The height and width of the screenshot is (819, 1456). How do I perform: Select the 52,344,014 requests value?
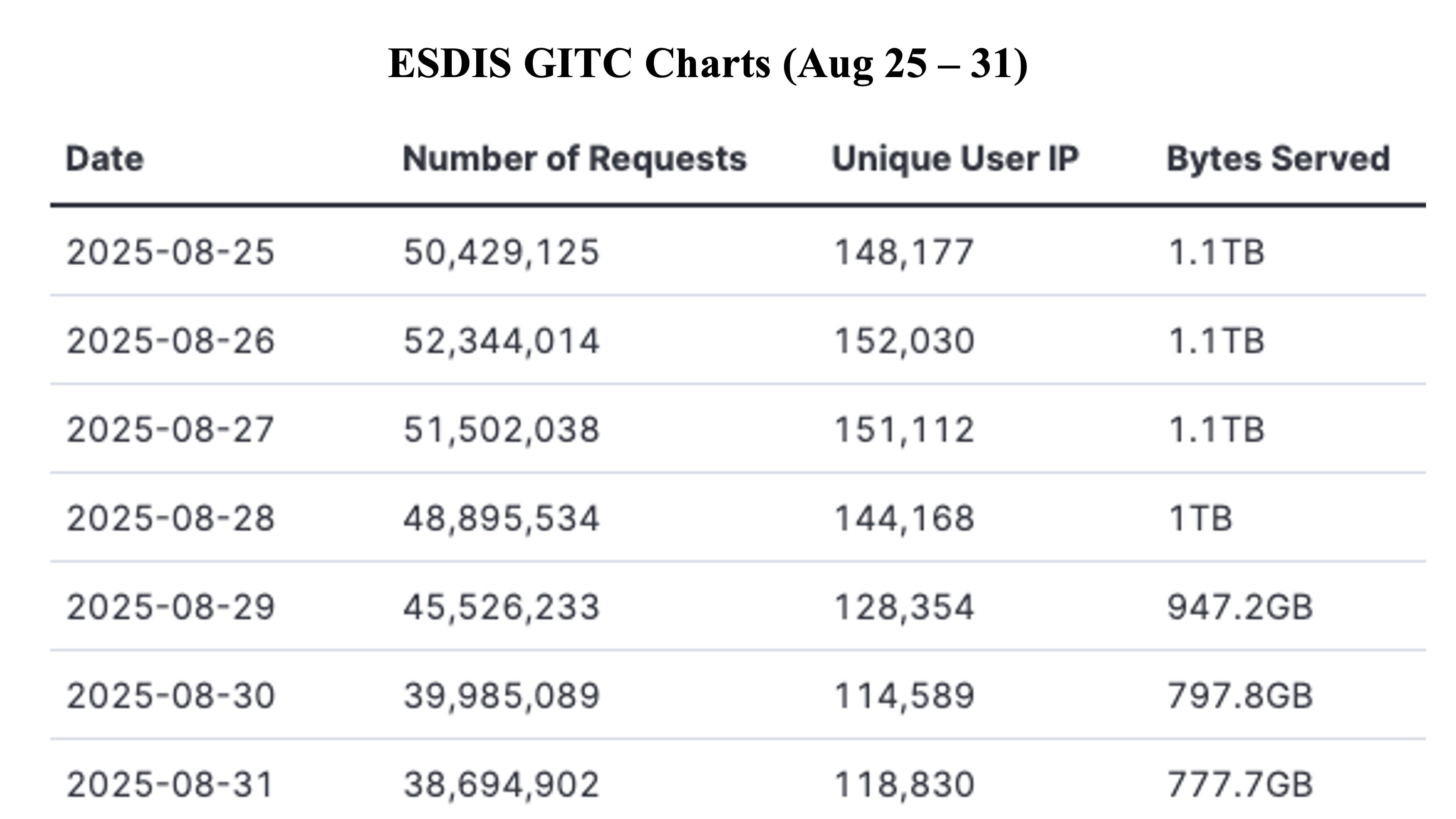pos(501,341)
